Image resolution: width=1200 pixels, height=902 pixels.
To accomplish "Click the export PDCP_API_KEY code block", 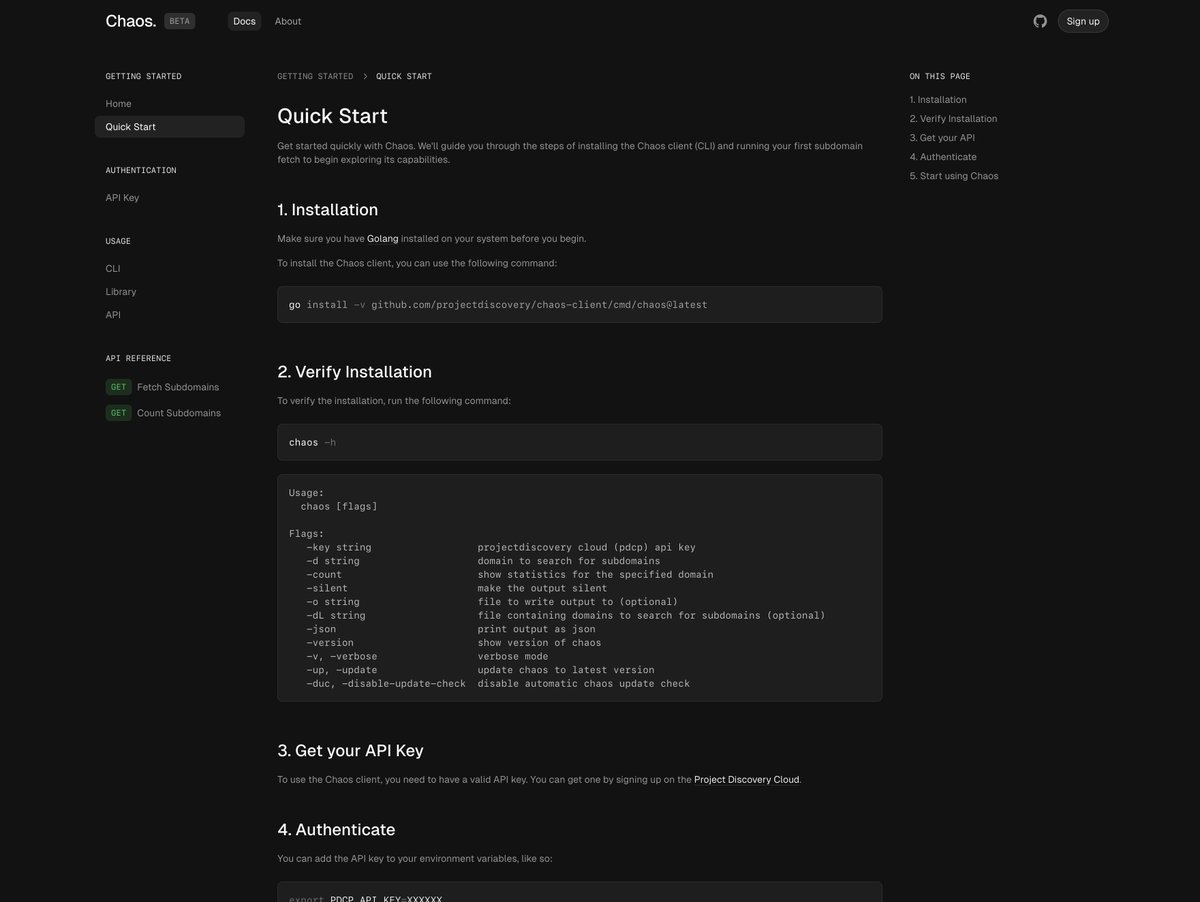I will pos(580,892).
